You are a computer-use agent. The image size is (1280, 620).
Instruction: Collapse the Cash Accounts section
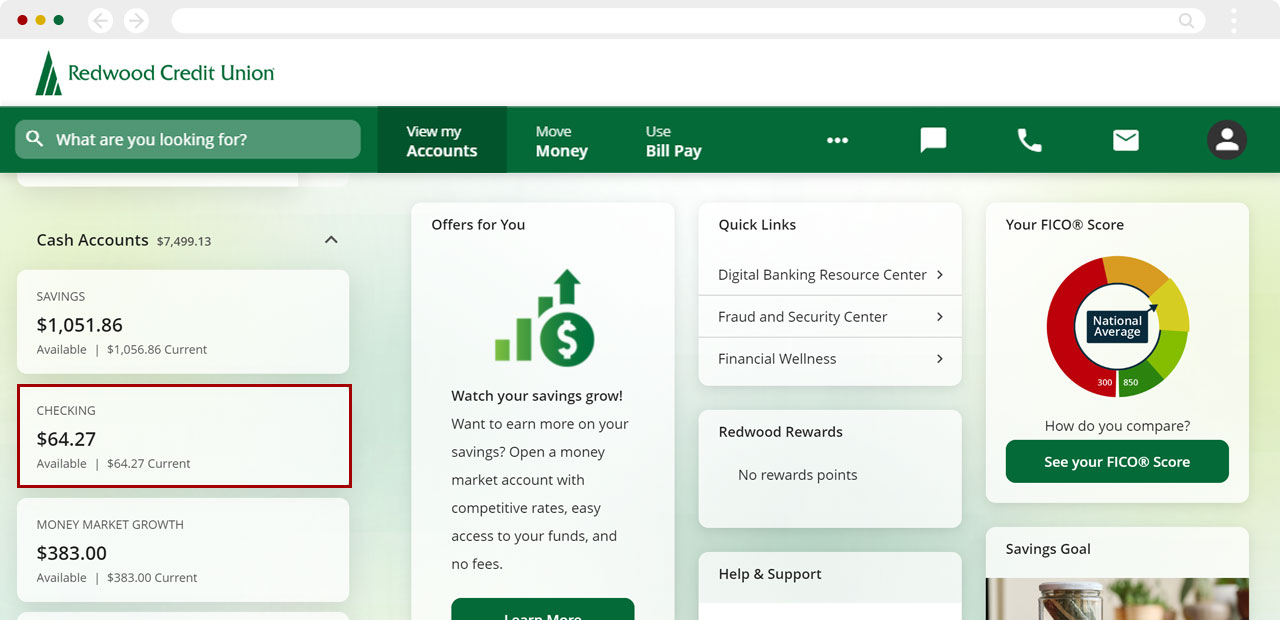coord(331,240)
